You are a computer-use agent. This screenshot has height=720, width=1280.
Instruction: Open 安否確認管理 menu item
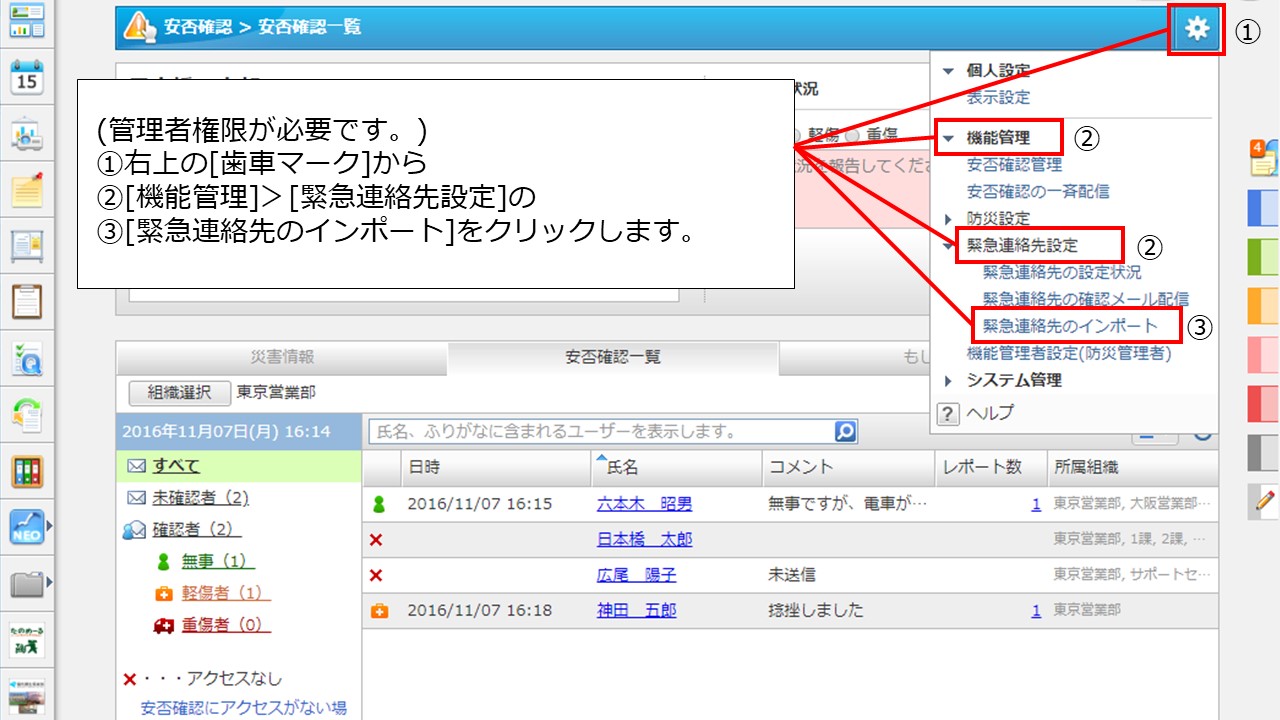1014,164
